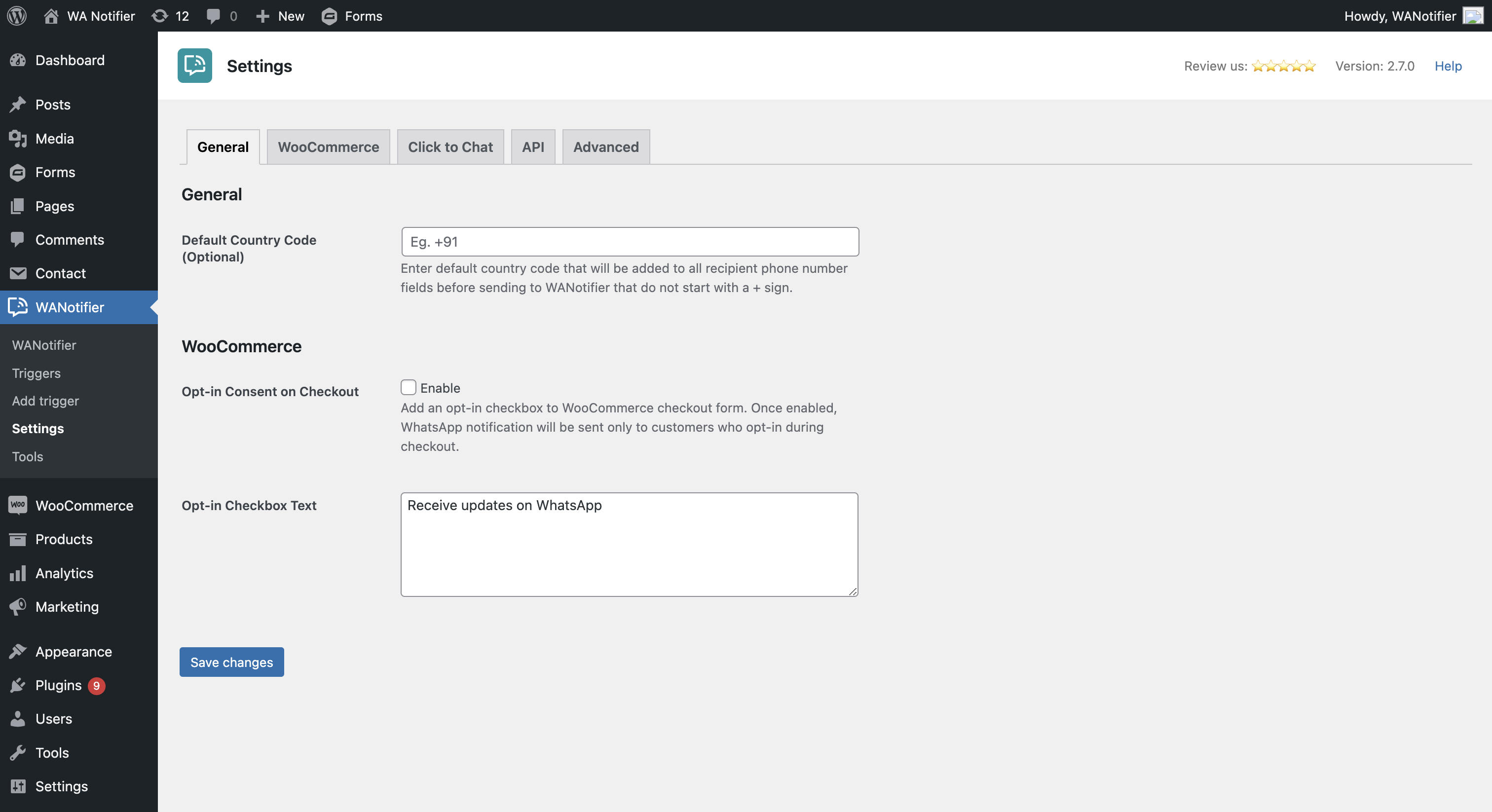This screenshot has height=812, width=1492.
Task: Open the comments bubble icon in admin bar
Action: (x=213, y=16)
